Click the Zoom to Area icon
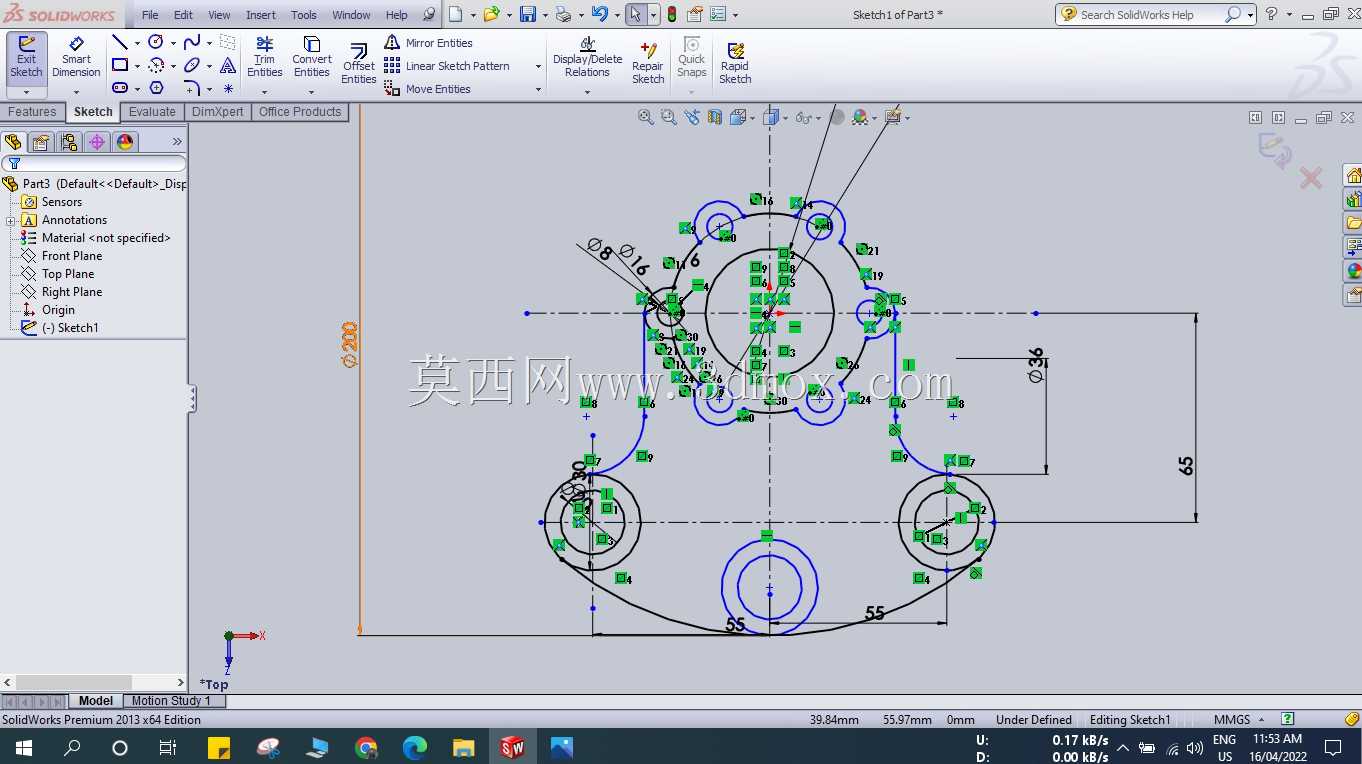 pos(668,117)
